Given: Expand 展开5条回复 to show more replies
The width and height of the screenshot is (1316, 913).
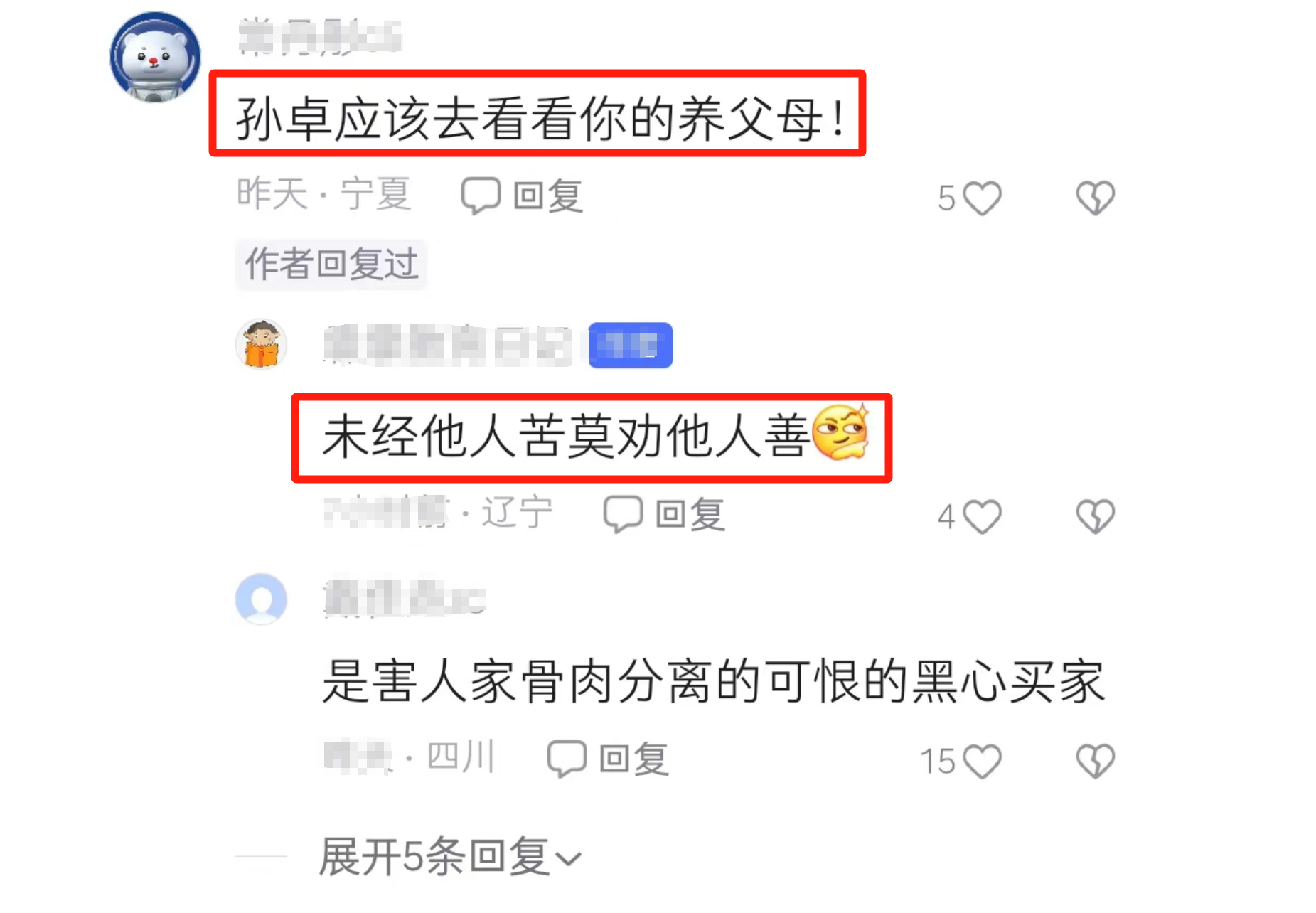Looking at the screenshot, I should click(450, 856).
